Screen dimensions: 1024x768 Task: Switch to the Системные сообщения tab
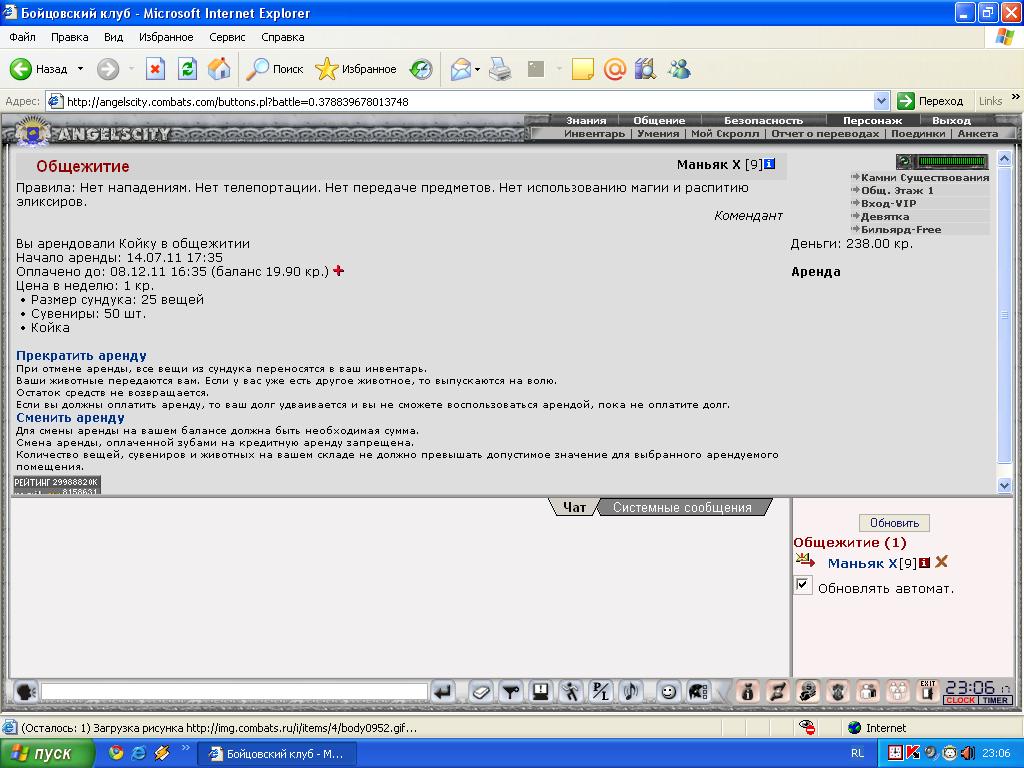(x=682, y=507)
